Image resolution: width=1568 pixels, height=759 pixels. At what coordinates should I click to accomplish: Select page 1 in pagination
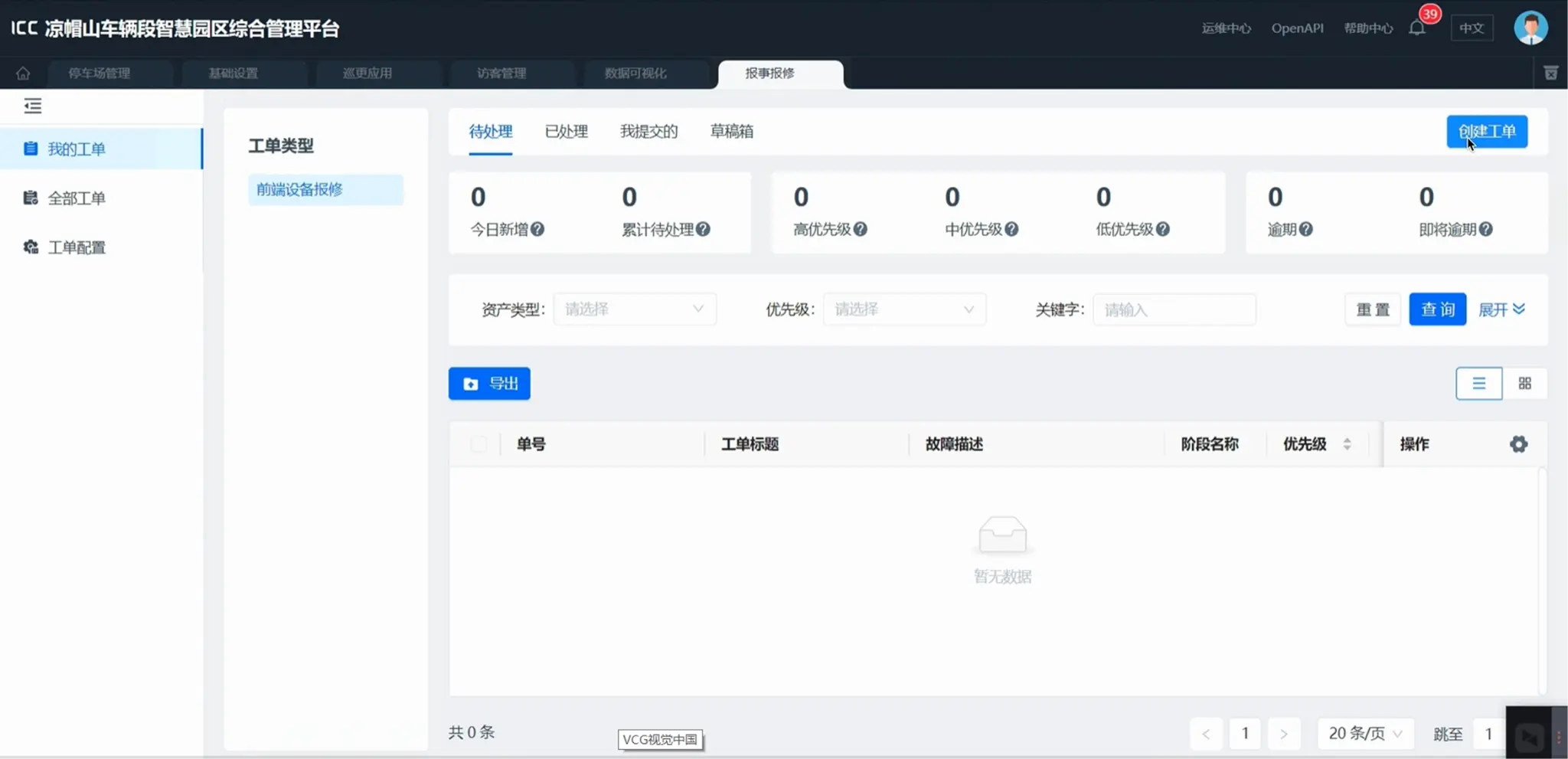click(1245, 734)
